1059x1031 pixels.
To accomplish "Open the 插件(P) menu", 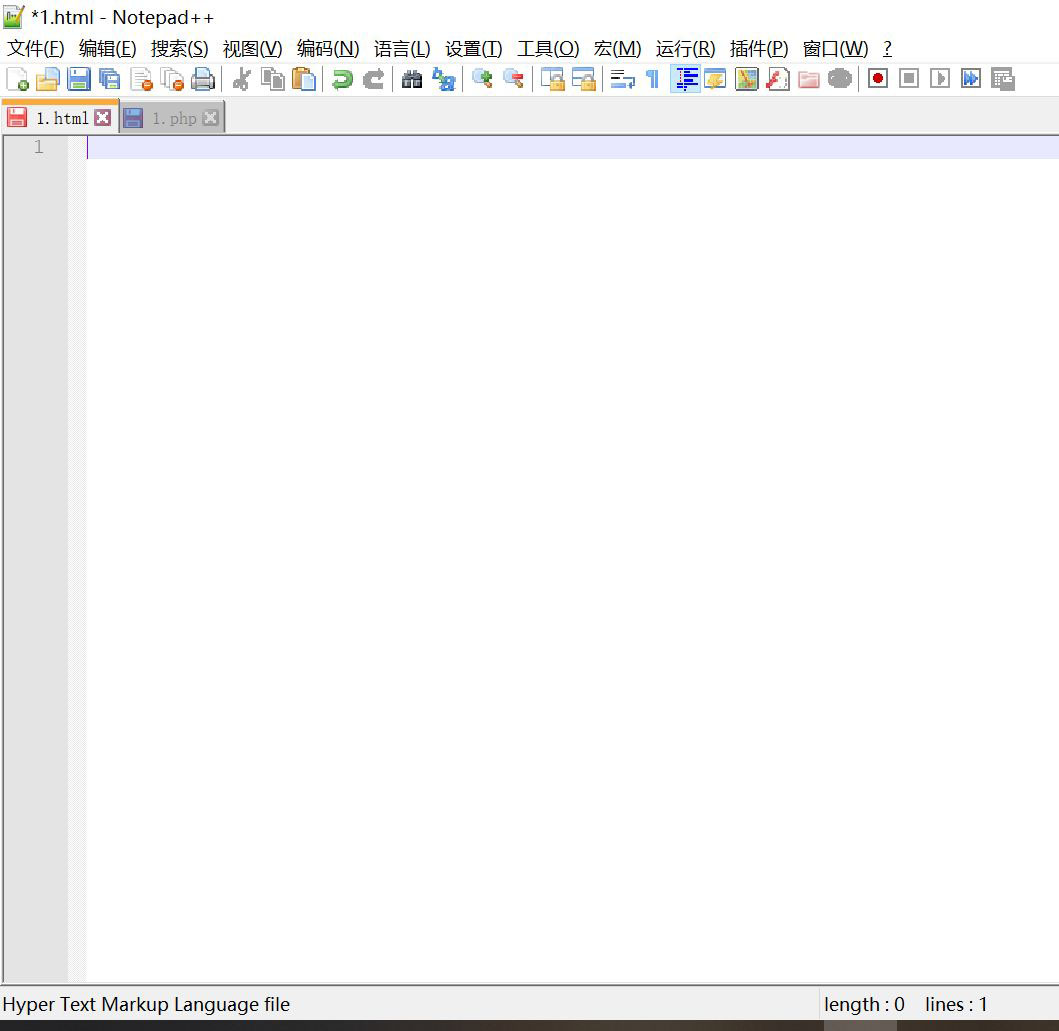I will pos(759,49).
